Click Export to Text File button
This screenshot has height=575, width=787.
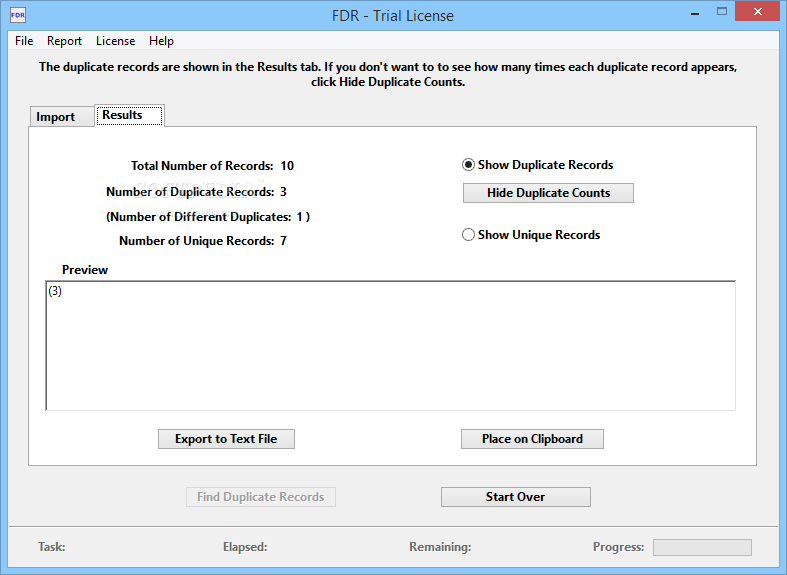[226, 439]
